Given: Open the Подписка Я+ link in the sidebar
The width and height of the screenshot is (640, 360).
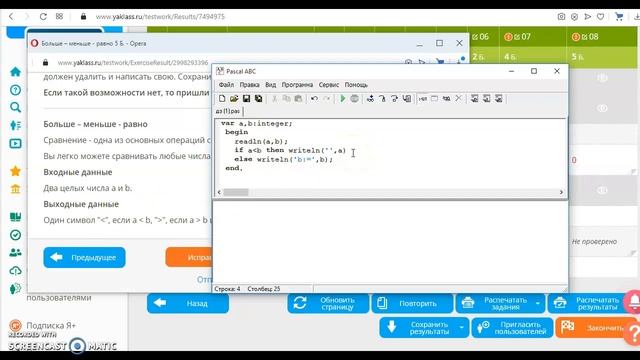Looking at the screenshot, I should click(51, 325).
